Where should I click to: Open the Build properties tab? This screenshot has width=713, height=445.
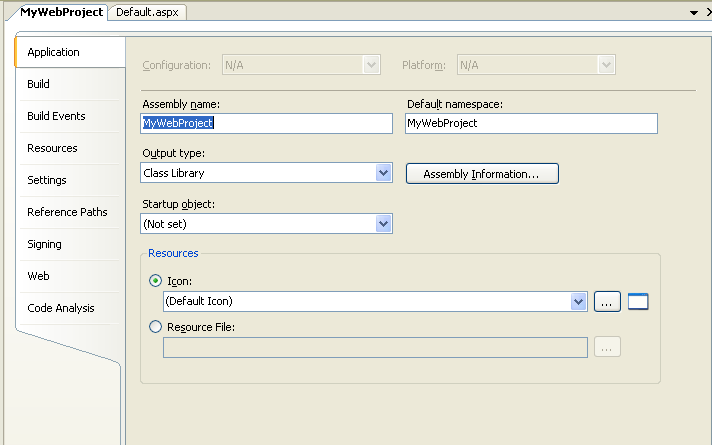(x=39, y=84)
